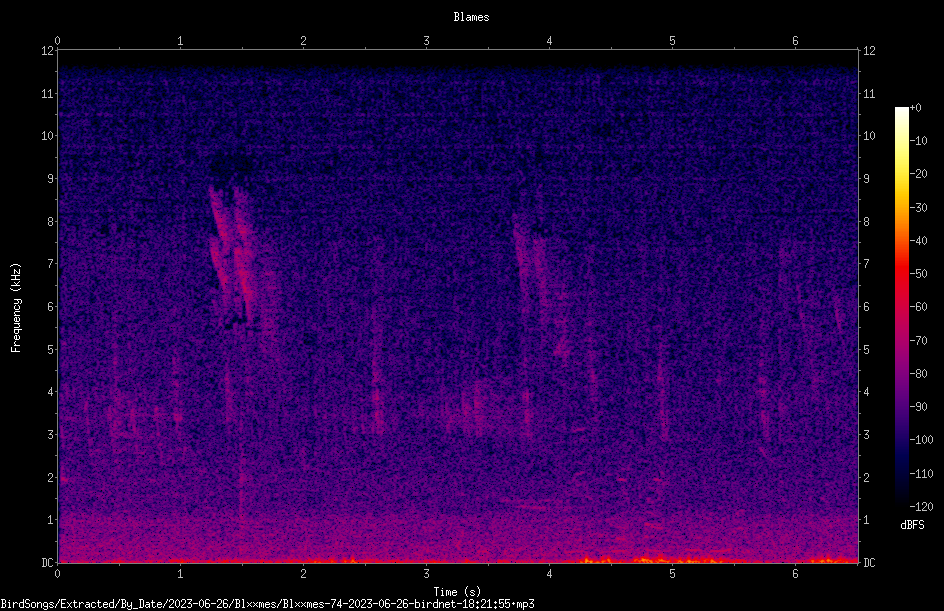Image resolution: width=944 pixels, height=611 pixels.
Task: Click the "4" kHz tick on the right axis
Action: click(866, 392)
